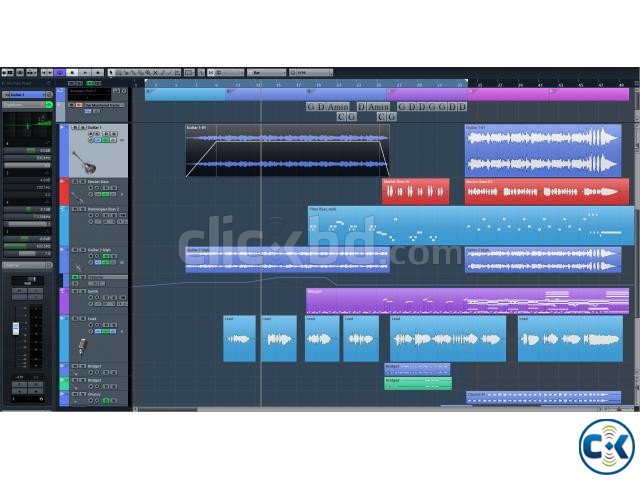The image size is (640, 480).
Task: Toggle Write automation on Guitar 1 track
Action: 113,134
